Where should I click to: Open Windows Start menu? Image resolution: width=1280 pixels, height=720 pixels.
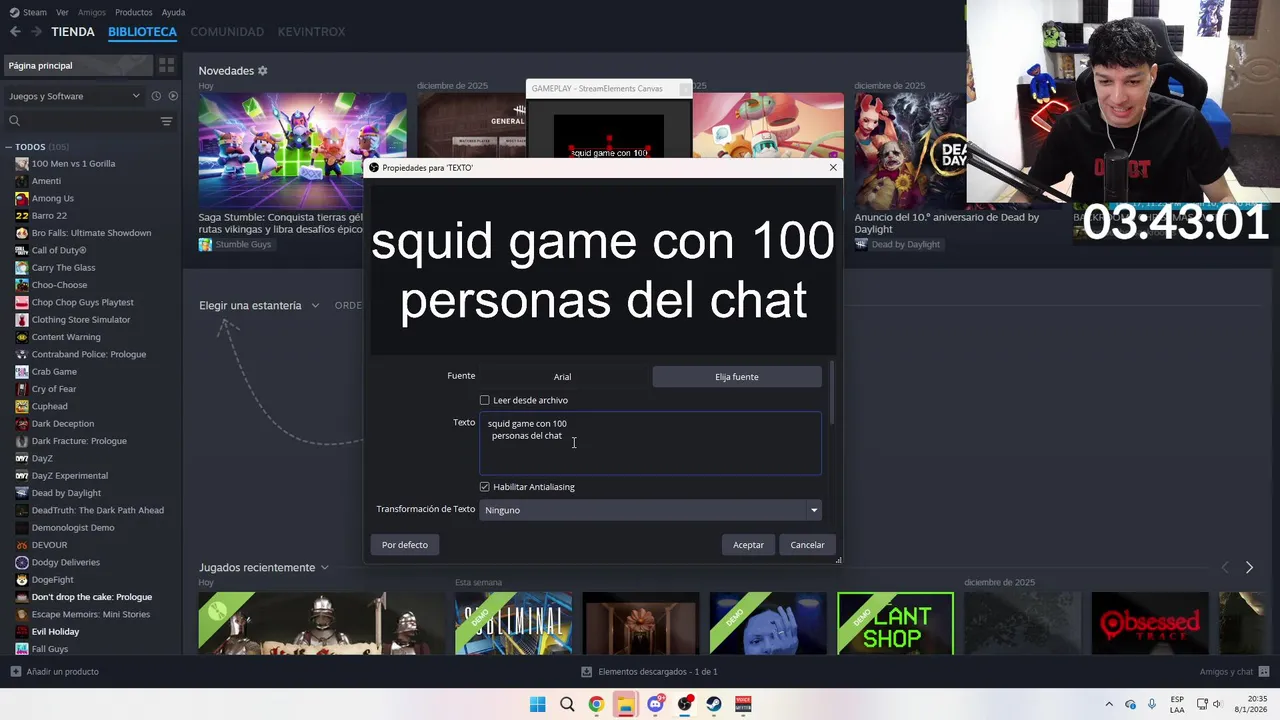[537, 704]
